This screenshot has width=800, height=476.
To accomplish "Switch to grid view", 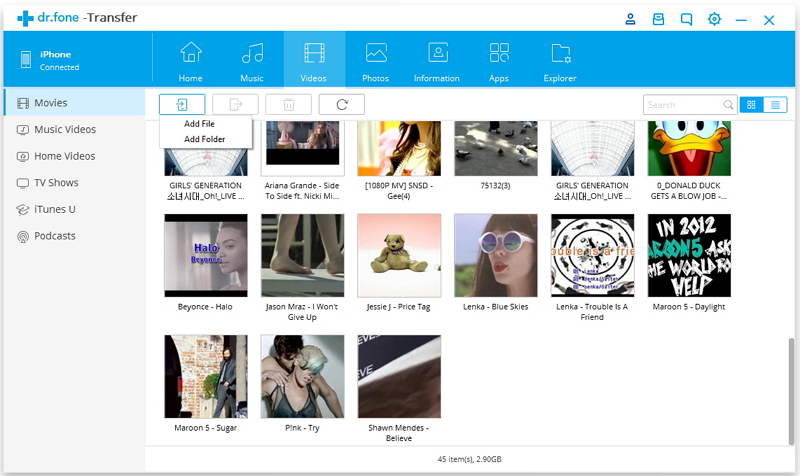I will (x=752, y=105).
